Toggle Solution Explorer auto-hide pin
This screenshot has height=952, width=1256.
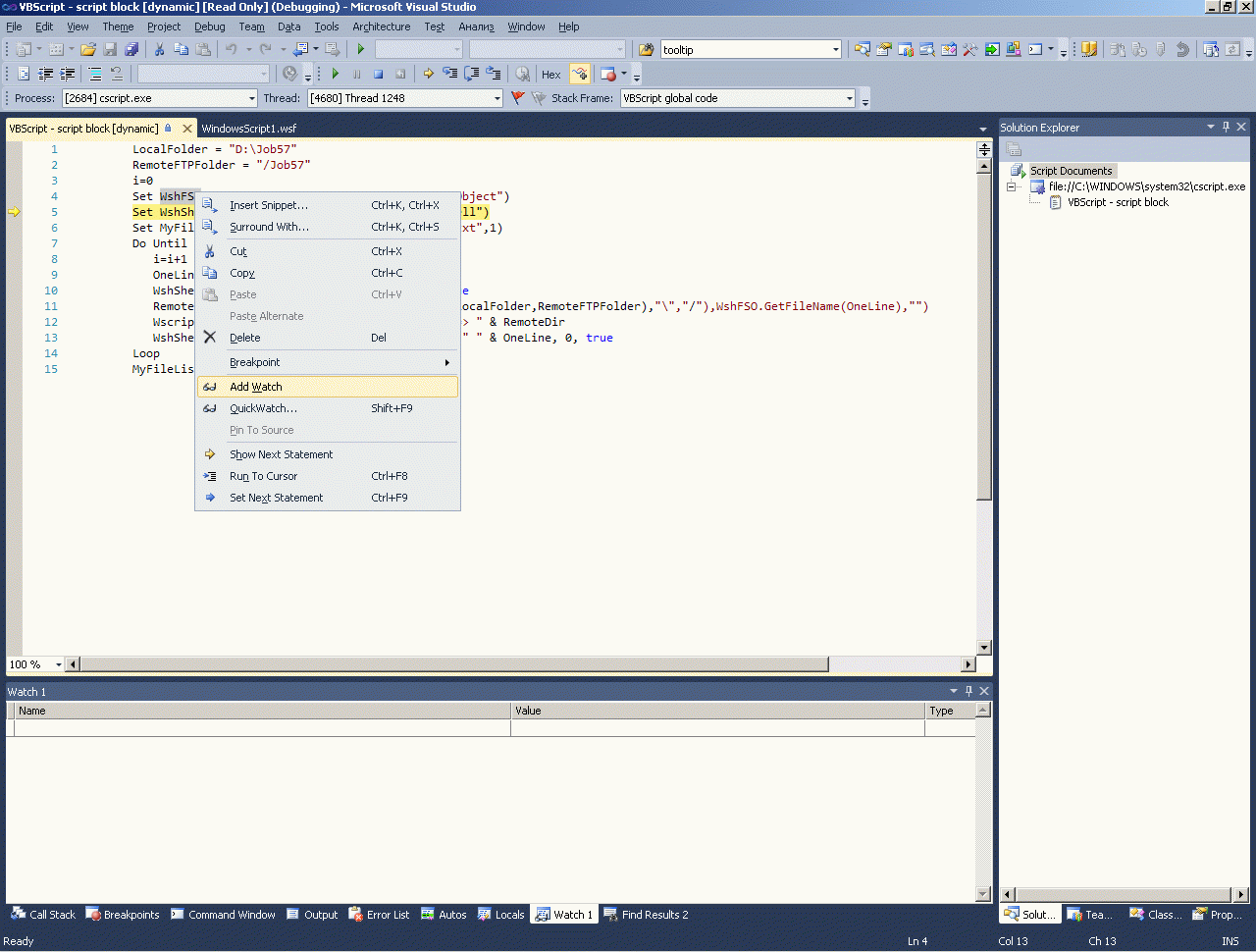coord(1226,127)
